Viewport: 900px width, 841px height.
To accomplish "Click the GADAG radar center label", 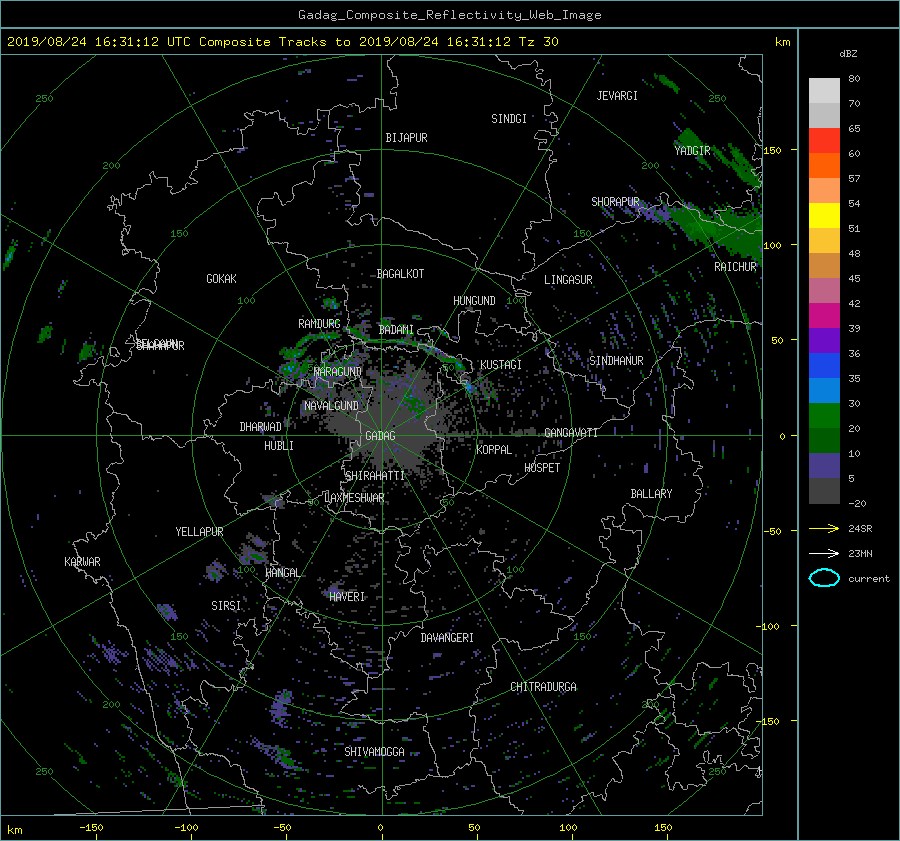I will click(x=381, y=436).
